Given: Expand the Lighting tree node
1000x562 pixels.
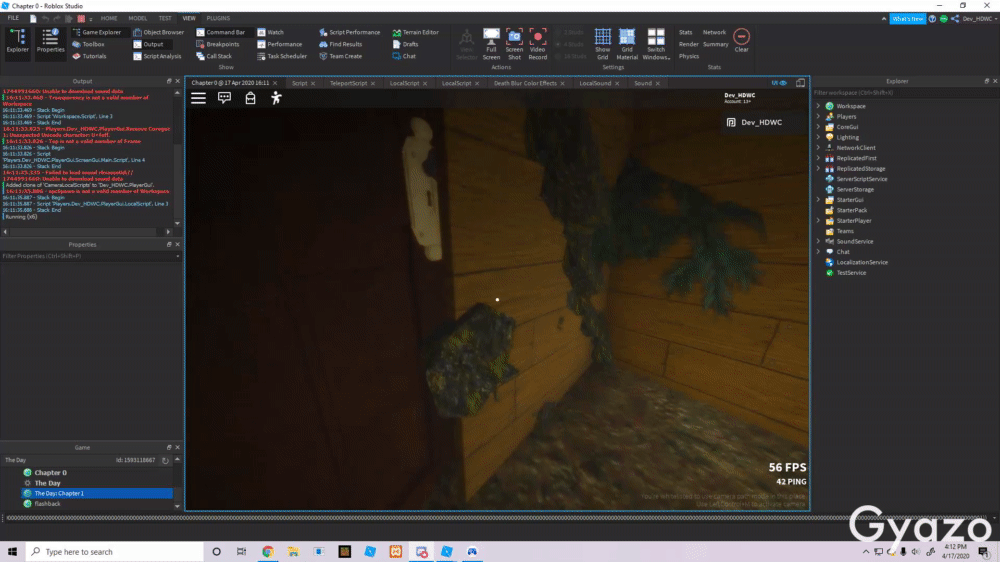Looking at the screenshot, I should 819,137.
